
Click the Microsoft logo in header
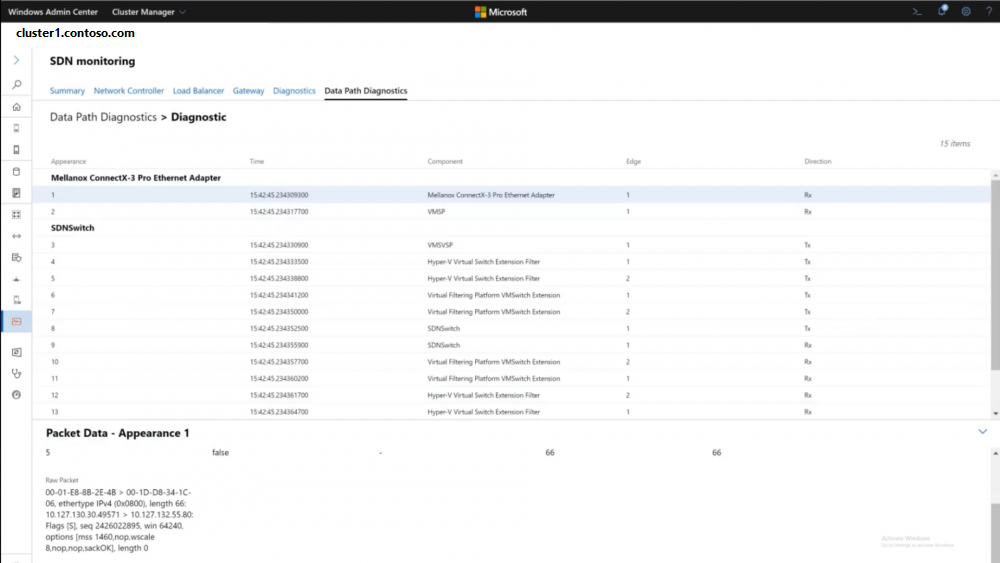point(501,11)
